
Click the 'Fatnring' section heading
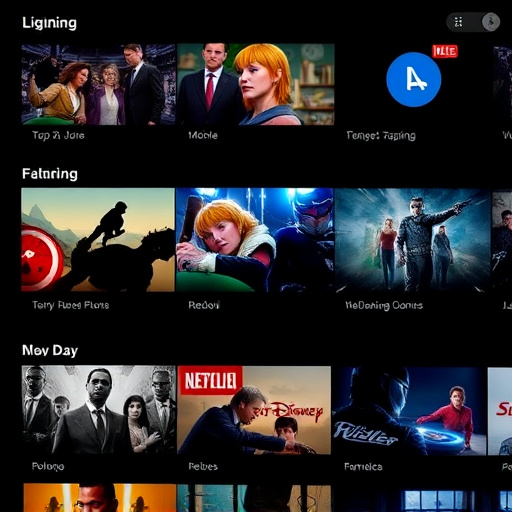coord(50,174)
